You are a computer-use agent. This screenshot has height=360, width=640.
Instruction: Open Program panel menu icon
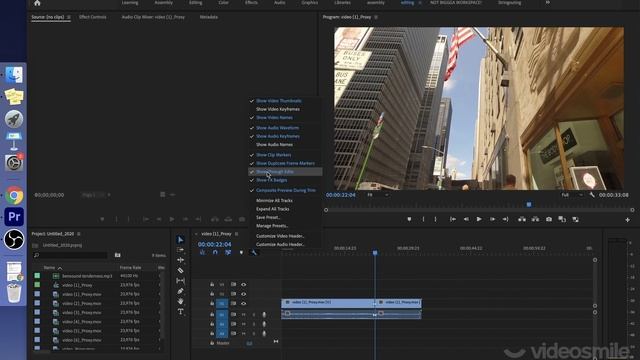point(376,17)
